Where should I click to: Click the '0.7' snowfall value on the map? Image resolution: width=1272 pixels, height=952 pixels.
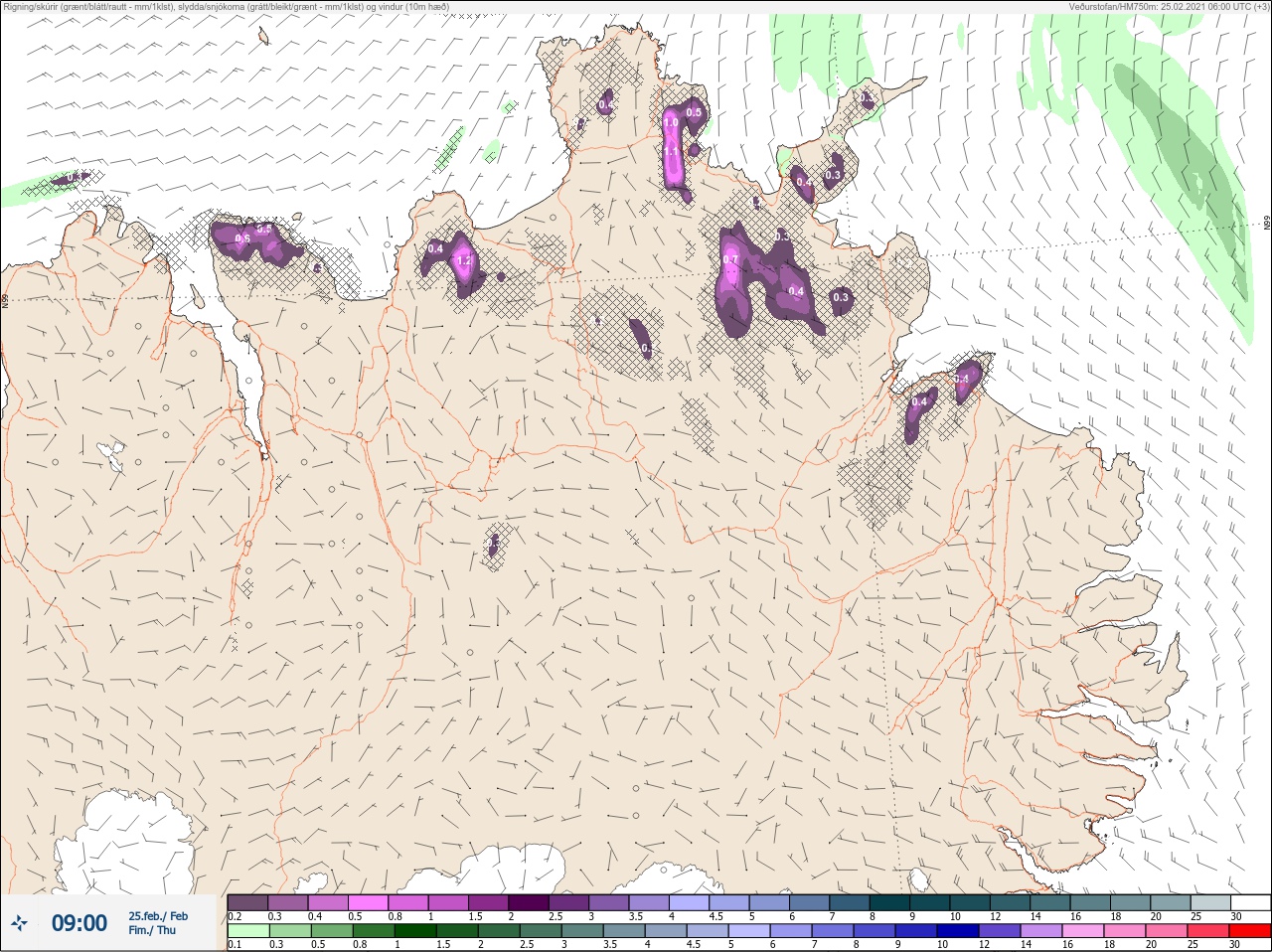pyautogui.click(x=730, y=260)
